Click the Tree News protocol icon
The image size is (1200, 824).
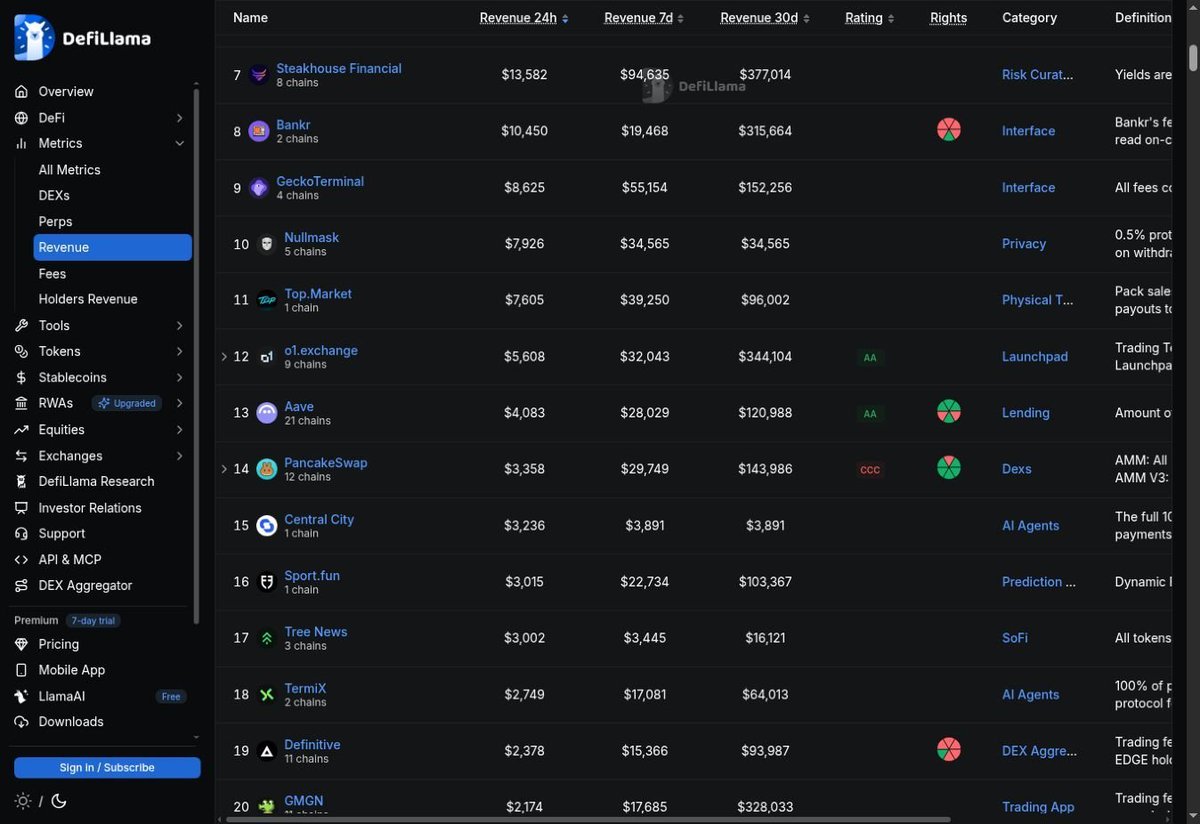[267, 638]
